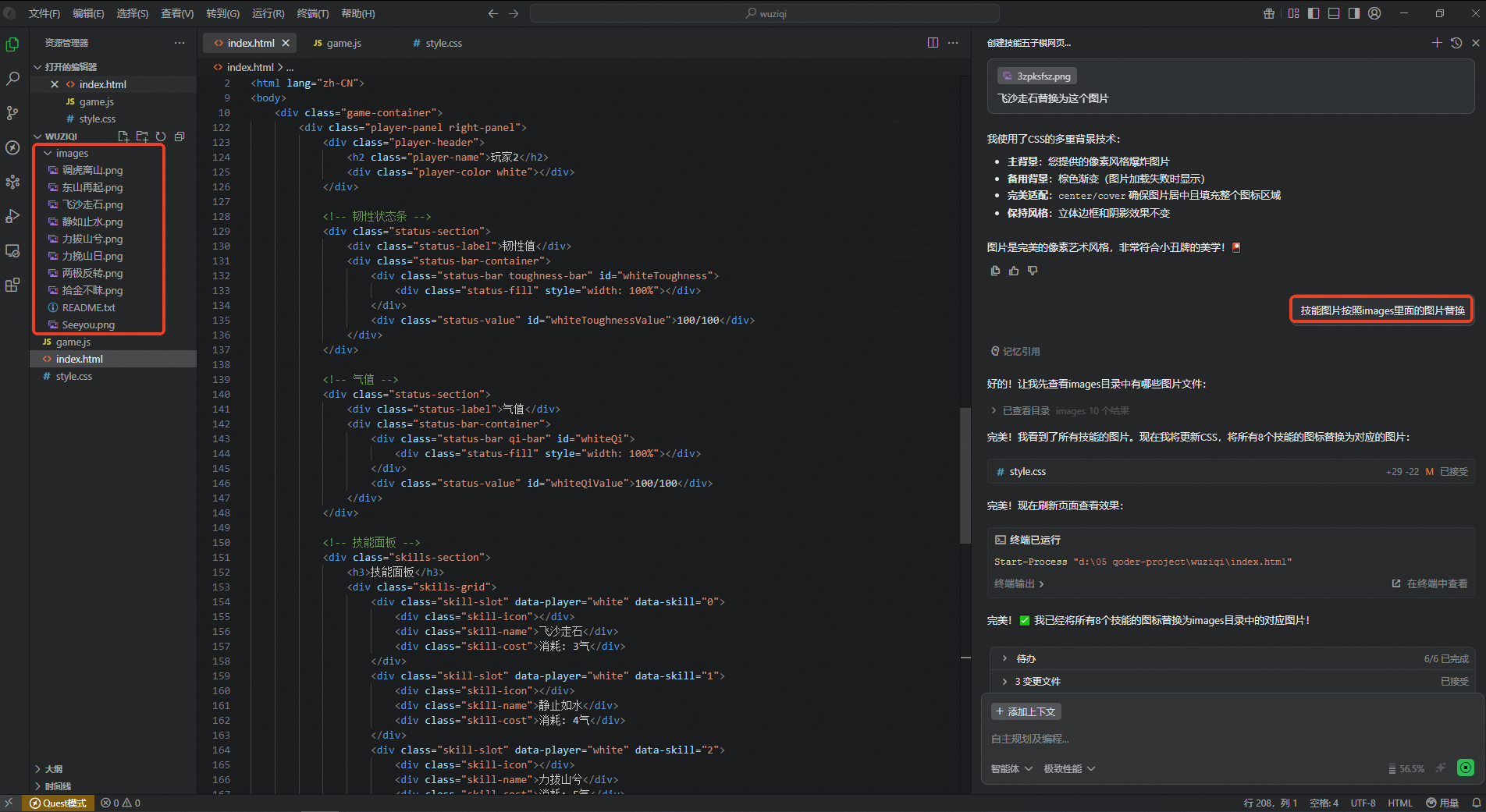Refresh the WUZIQI explorer tree
This screenshot has height=812, width=1486.
[x=161, y=137]
